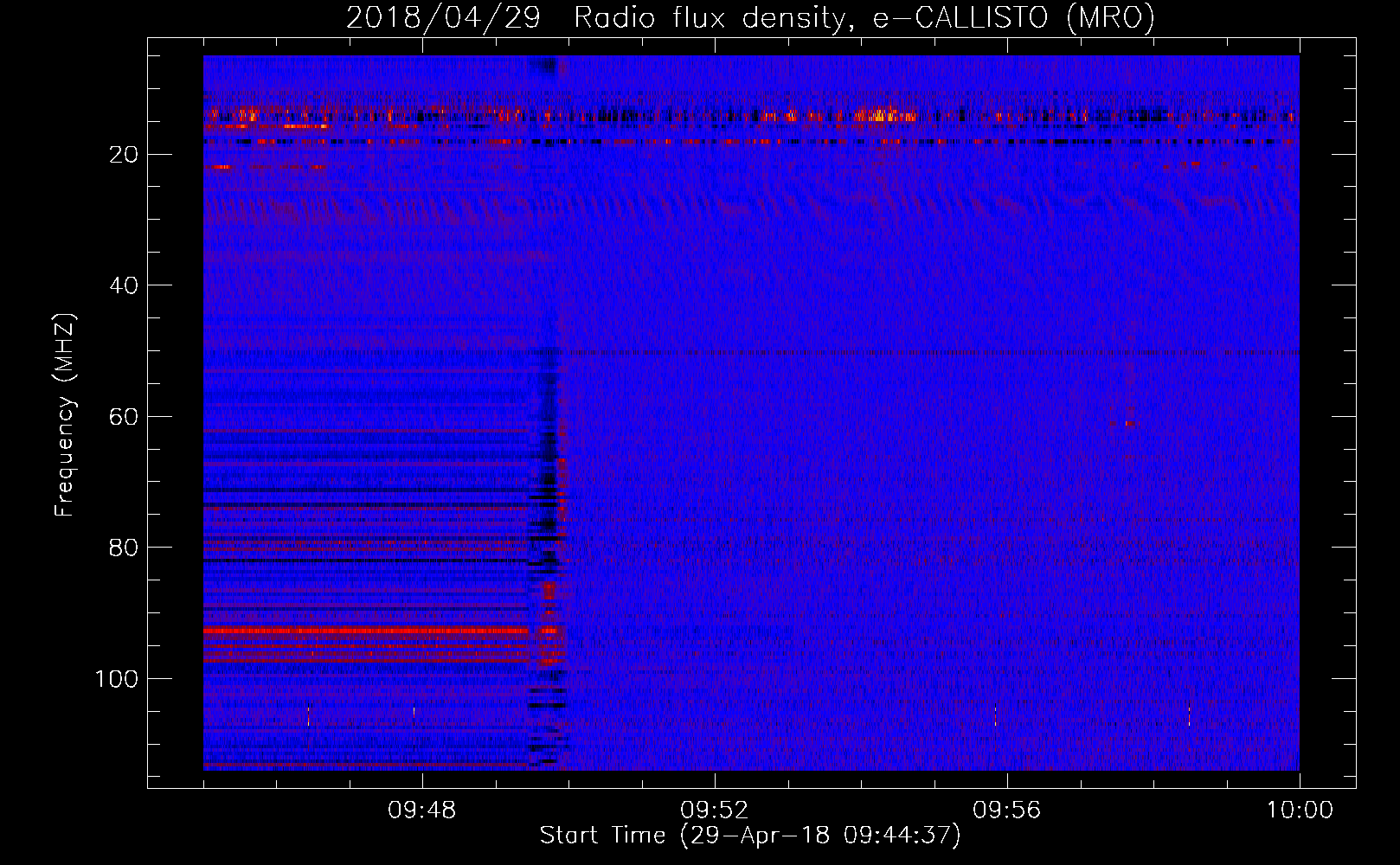Click the time tick label '09:56'
This screenshot has height=865, width=1400.
[1007, 811]
